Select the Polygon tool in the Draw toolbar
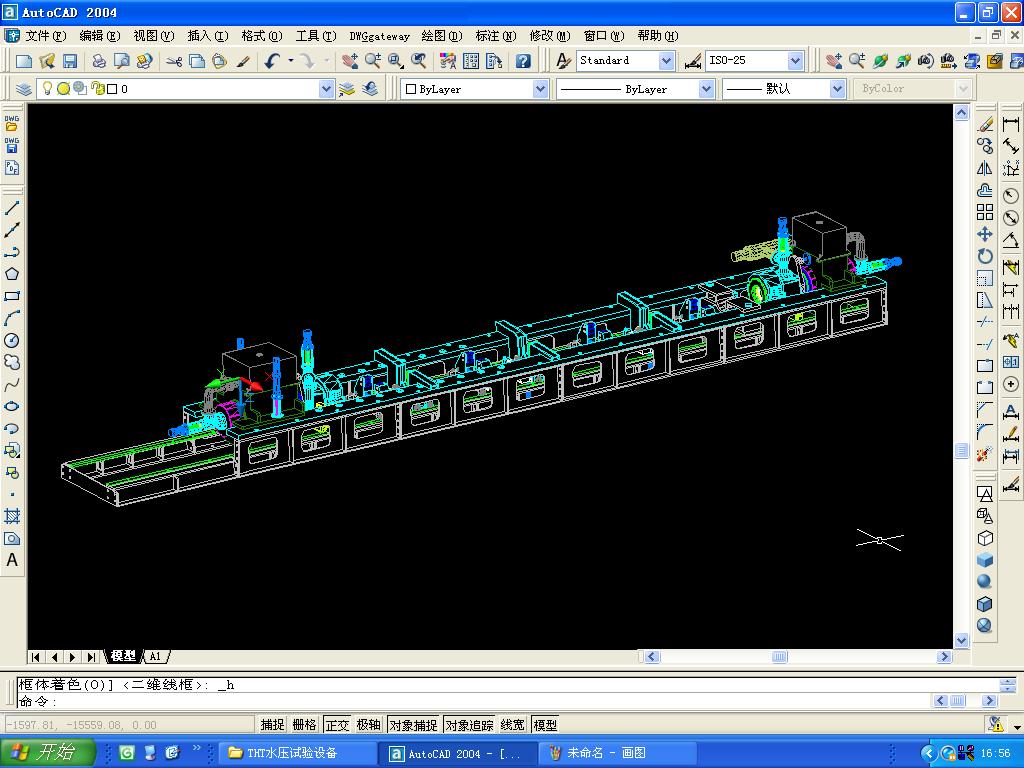 point(12,274)
